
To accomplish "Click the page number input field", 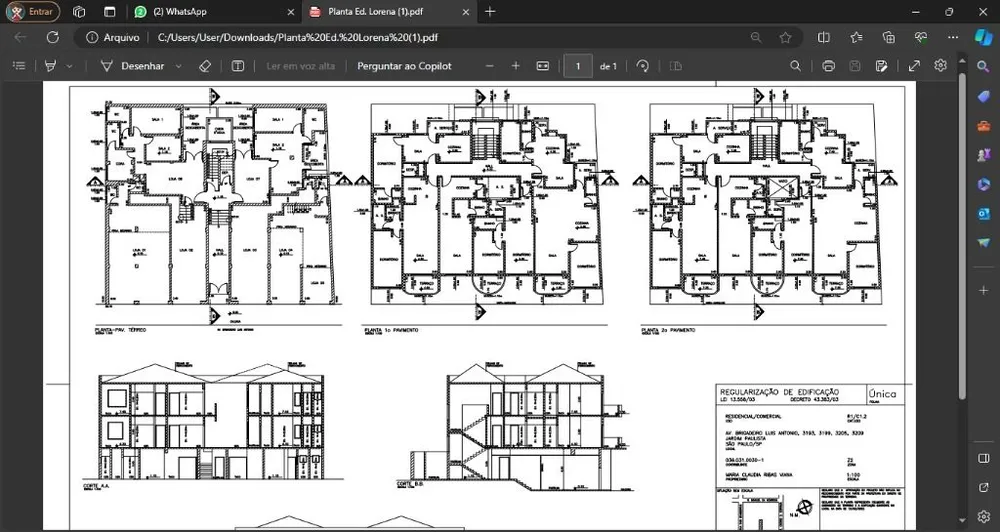I will pyautogui.click(x=578, y=66).
